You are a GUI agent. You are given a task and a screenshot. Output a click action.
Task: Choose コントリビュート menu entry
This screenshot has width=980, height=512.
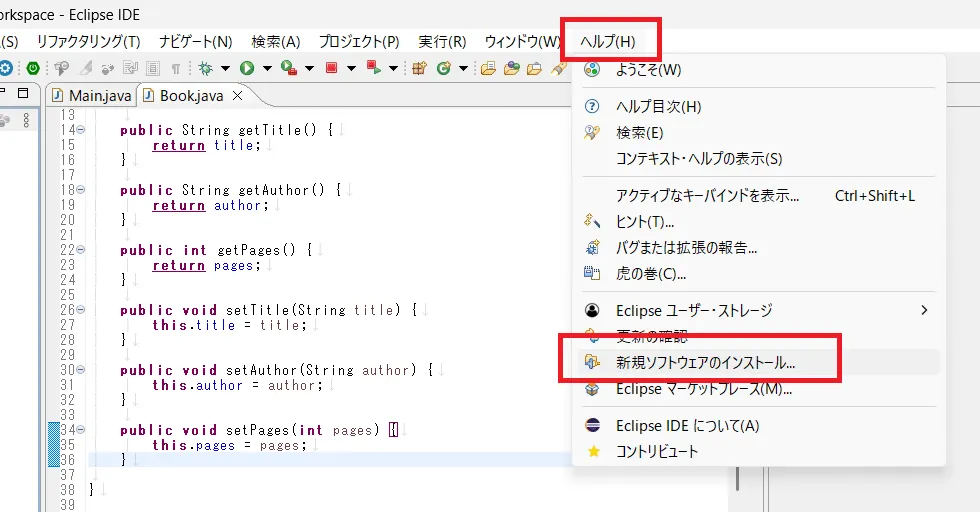tap(759, 451)
